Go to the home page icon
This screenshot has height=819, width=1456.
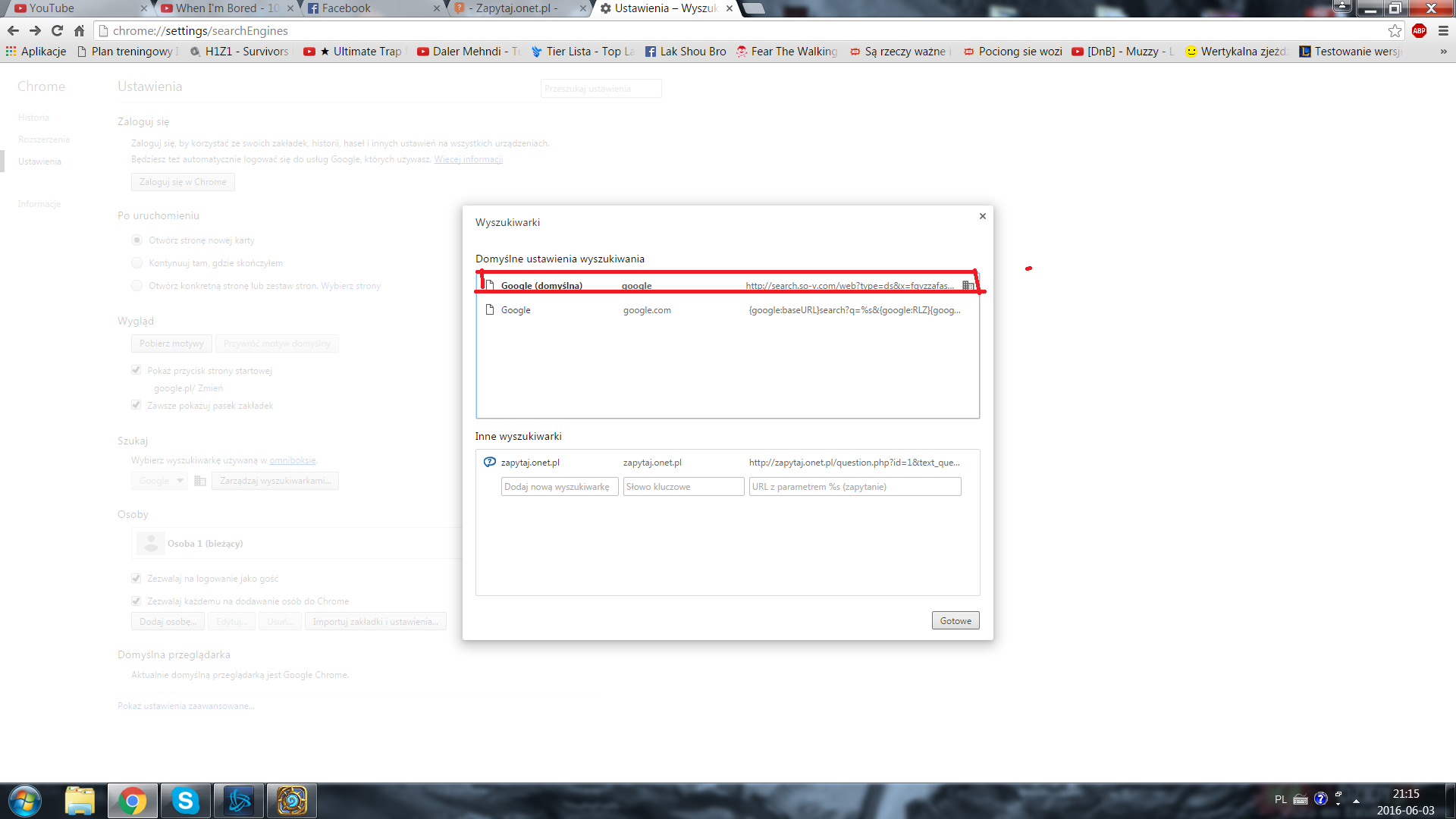coord(79,31)
